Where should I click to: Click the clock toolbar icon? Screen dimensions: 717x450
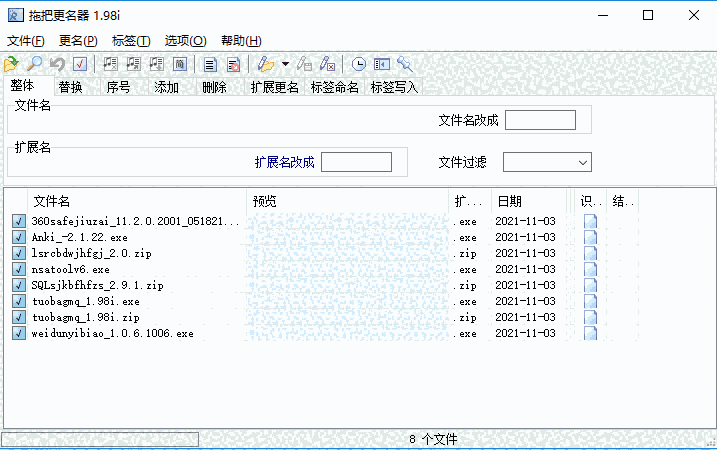pos(358,64)
